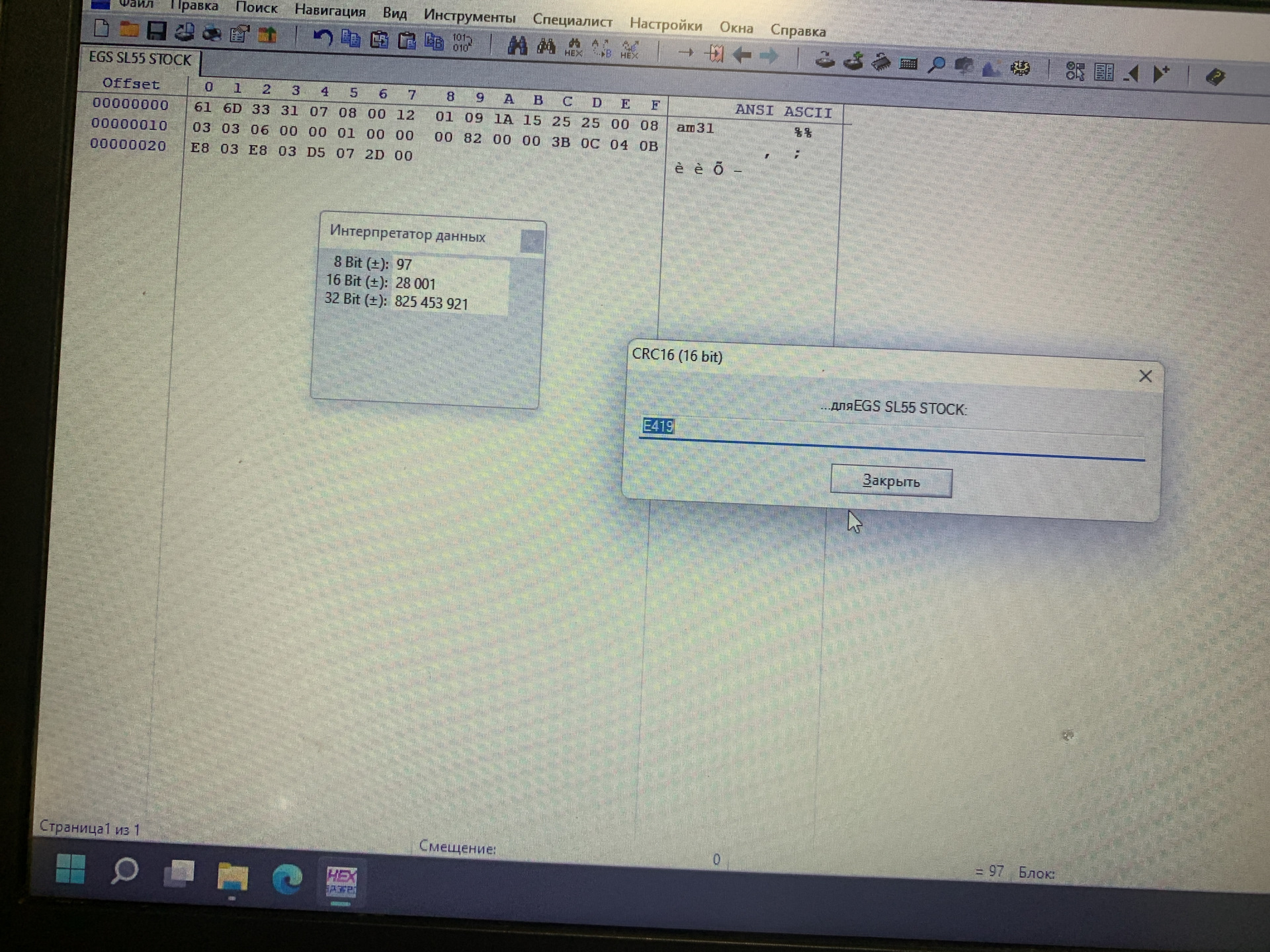Click the binoculars HEX find icon
Image resolution: width=1270 pixels, height=952 pixels.
[573, 48]
